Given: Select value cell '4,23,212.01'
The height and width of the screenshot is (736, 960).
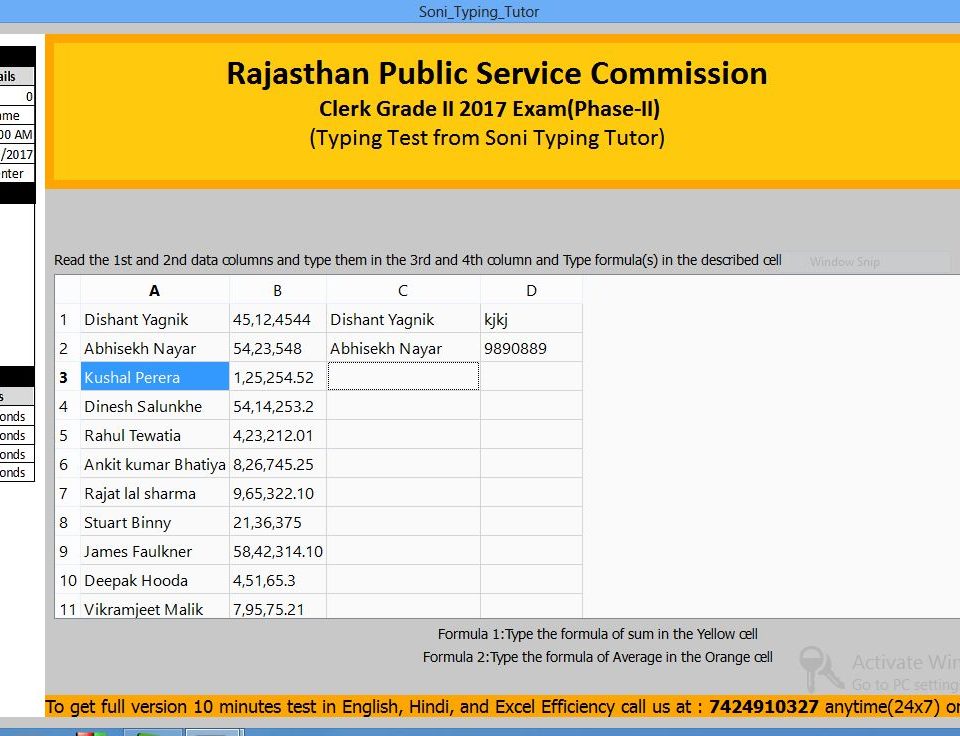Looking at the screenshot, I should pos(278,435).
